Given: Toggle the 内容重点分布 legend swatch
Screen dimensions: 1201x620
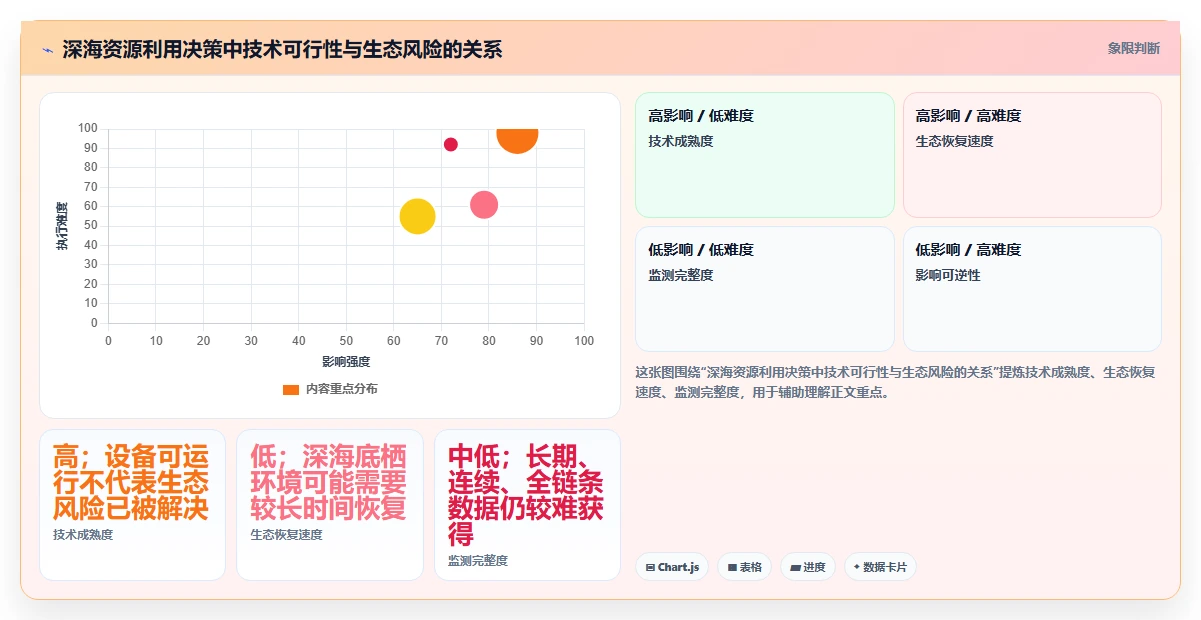Looking at the screenshot, I should click(x=291, y=389).
